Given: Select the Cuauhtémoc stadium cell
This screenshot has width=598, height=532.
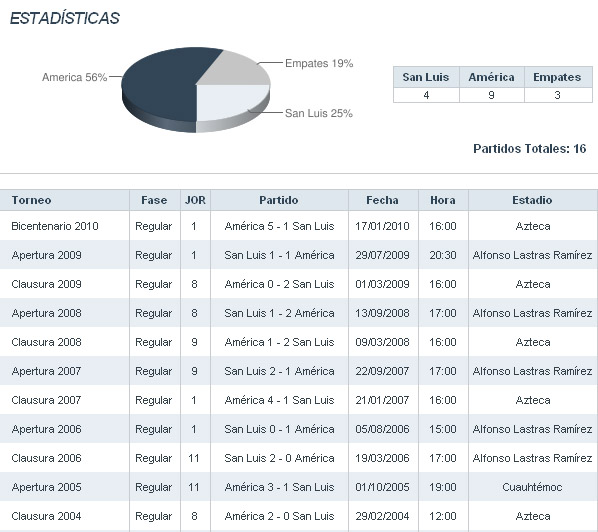Looking at the screenshot, I should tap(532, 487).
